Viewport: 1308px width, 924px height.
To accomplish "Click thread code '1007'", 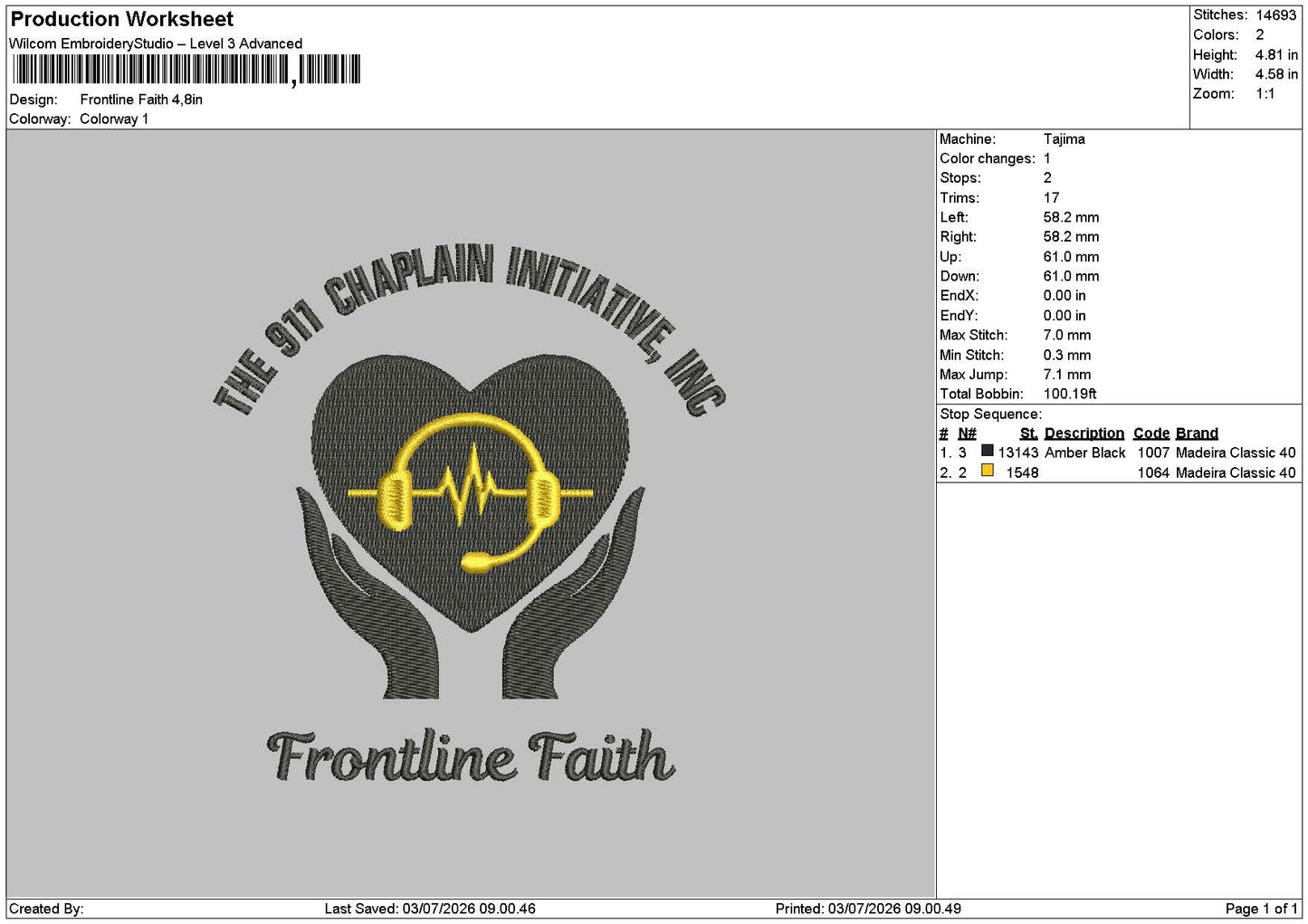I will click(1153, 452).
